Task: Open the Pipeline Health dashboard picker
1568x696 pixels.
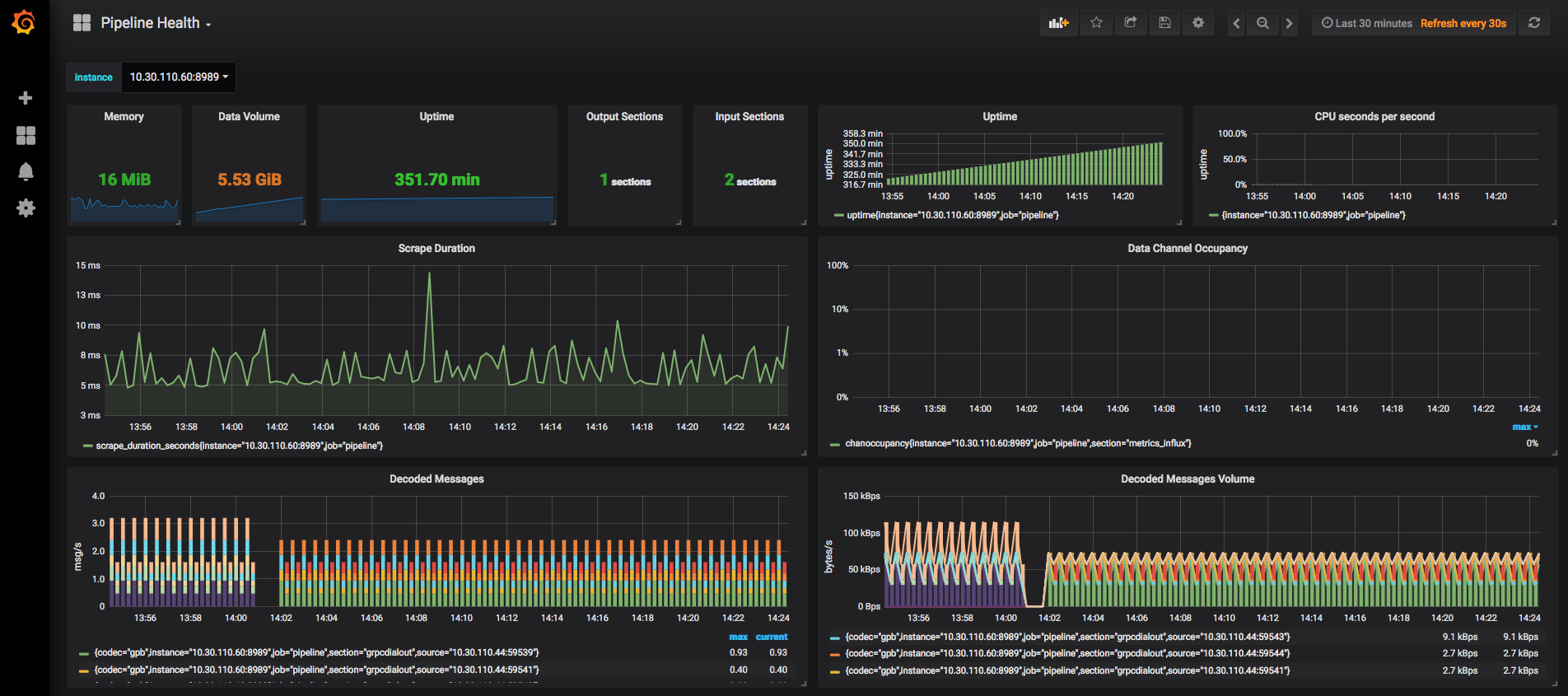Action: click(x=156, y=23)
